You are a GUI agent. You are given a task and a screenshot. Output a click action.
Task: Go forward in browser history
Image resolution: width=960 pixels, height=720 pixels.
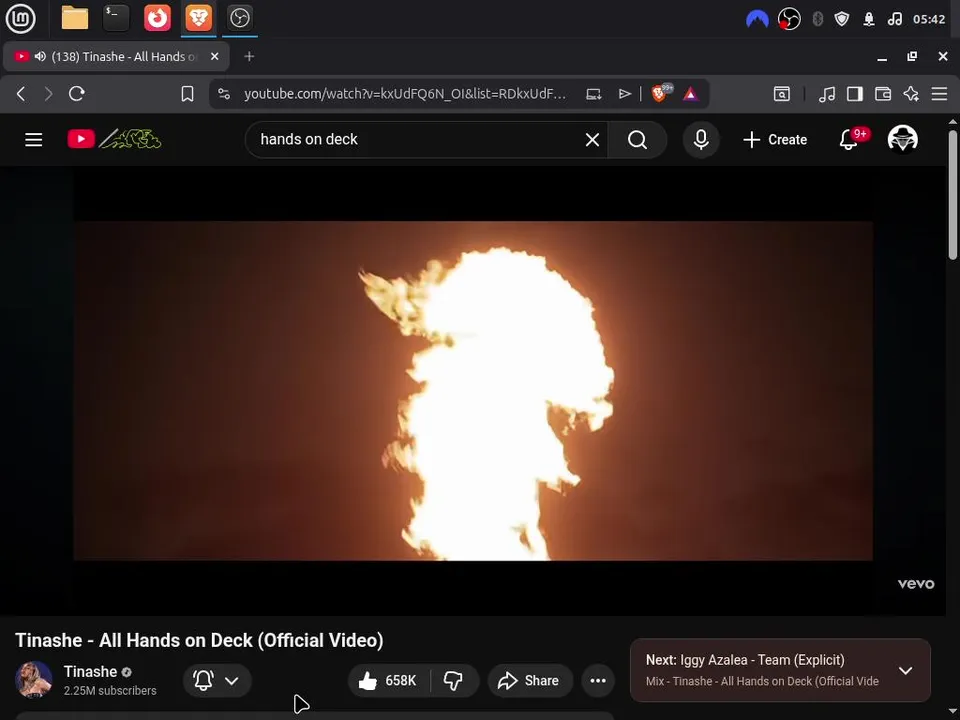[48, 94]
